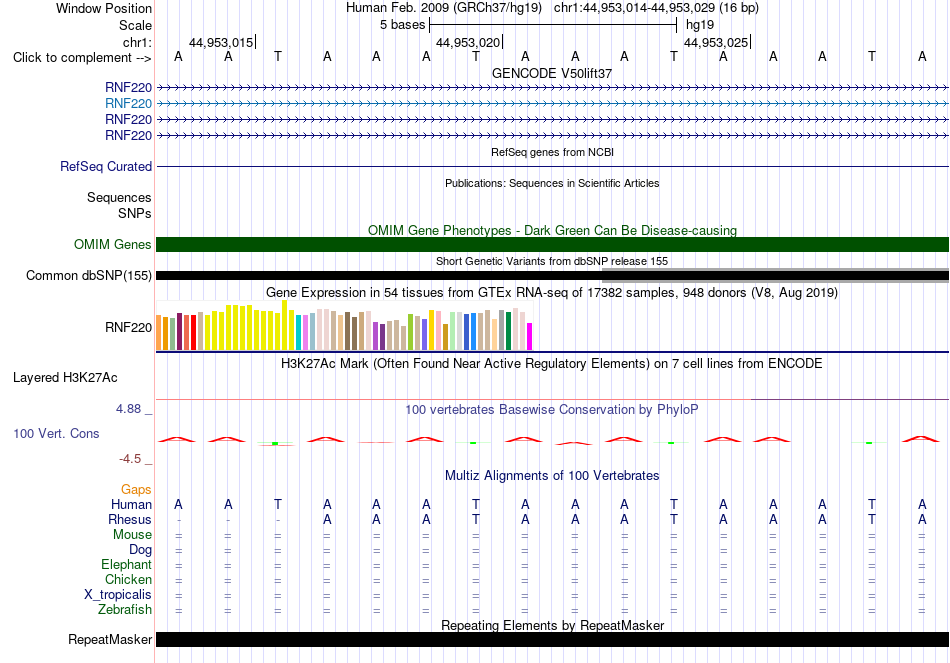Click the 'Click to complement -->' label
The image size is (950, 663).
(82, 58)
